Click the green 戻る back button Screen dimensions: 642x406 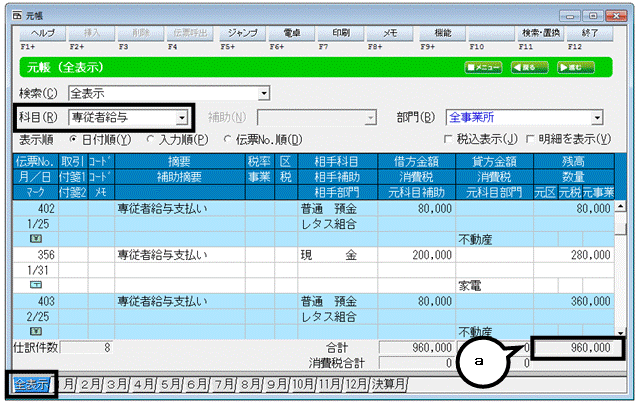529,68
